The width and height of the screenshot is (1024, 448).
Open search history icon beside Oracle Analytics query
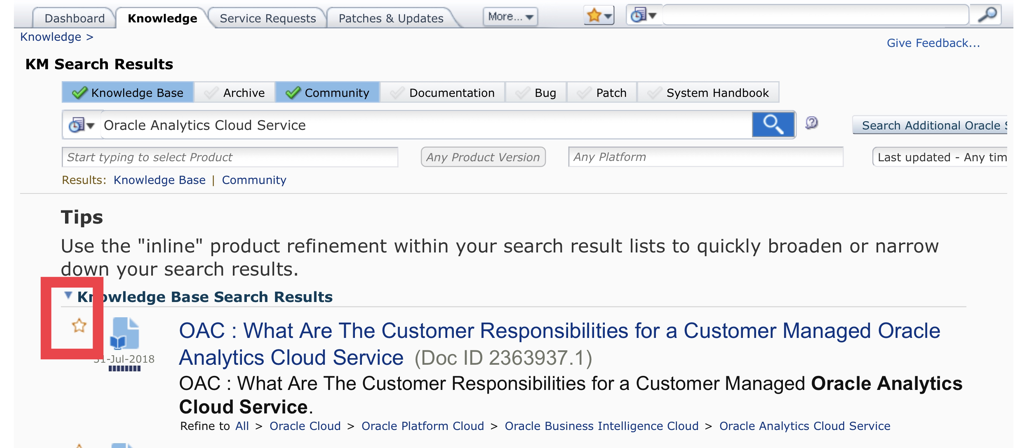tap(82, 125)
